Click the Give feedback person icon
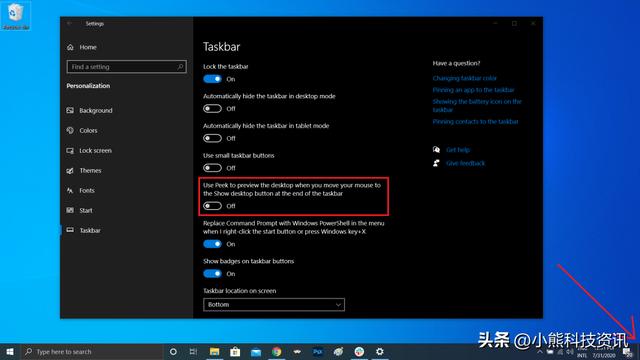Image resolution: width=640 pixels, height=360 pixels. click(x=436, y=163)
